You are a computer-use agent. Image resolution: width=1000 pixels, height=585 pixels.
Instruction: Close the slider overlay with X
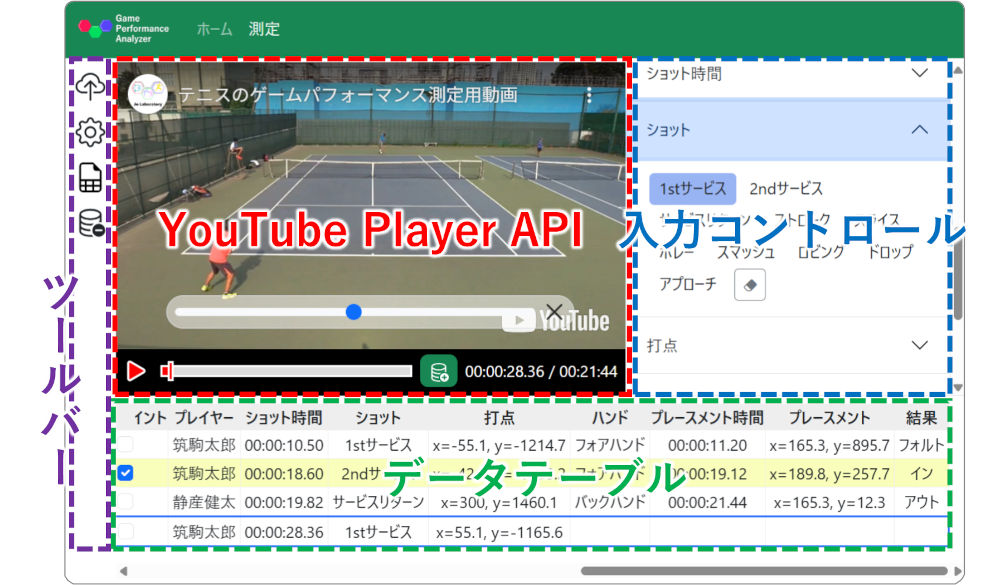click(x=553, y=311)
